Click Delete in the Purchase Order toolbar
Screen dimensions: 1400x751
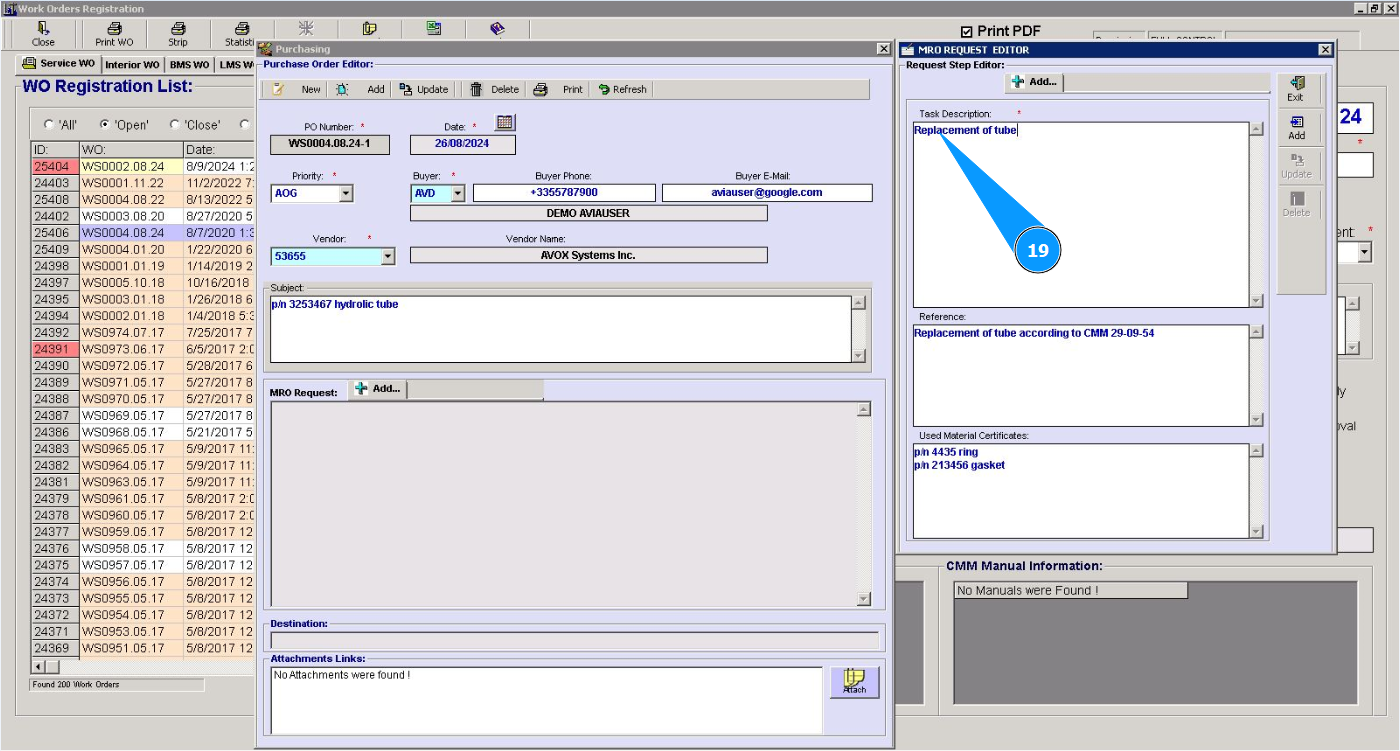click(x=494, y=89)
